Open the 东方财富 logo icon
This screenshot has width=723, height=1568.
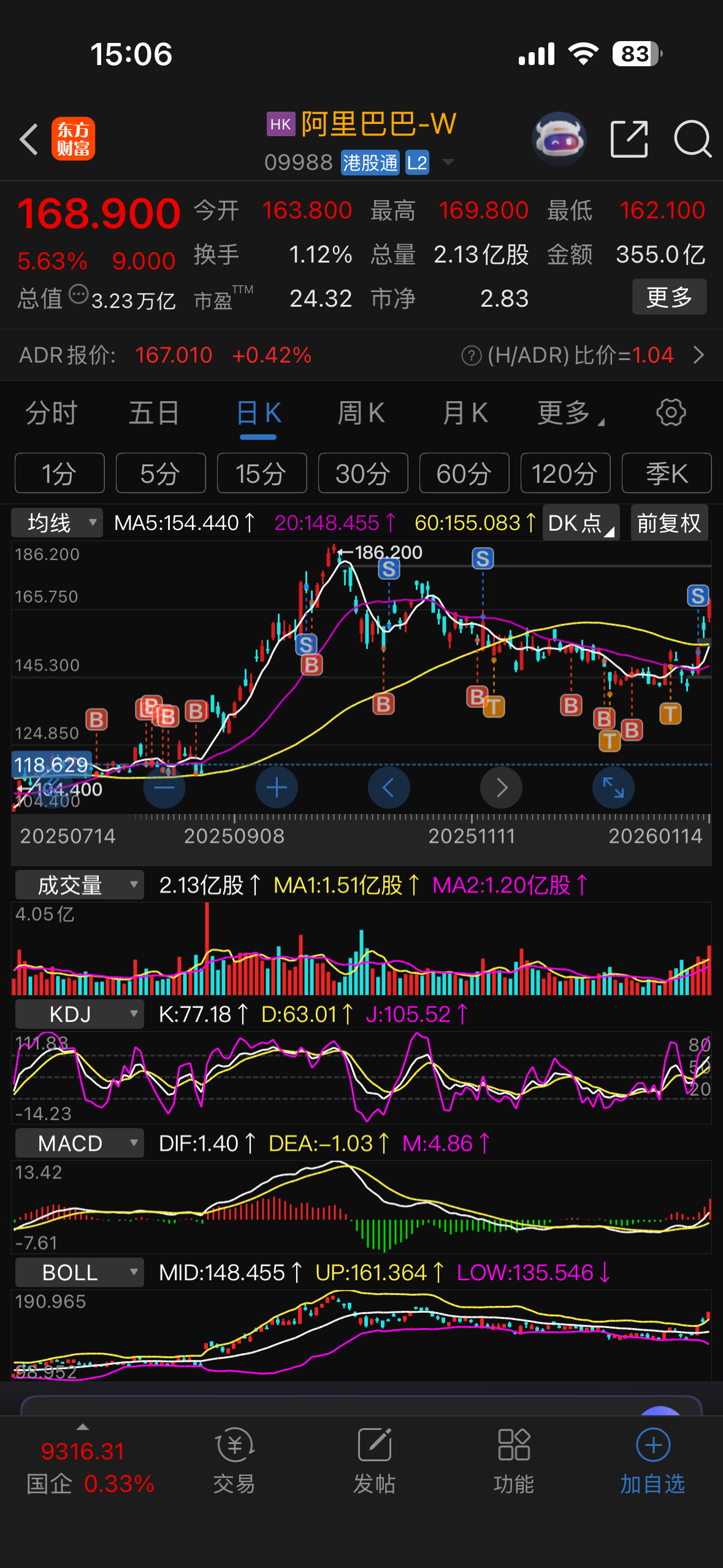[x=73, y=139]
